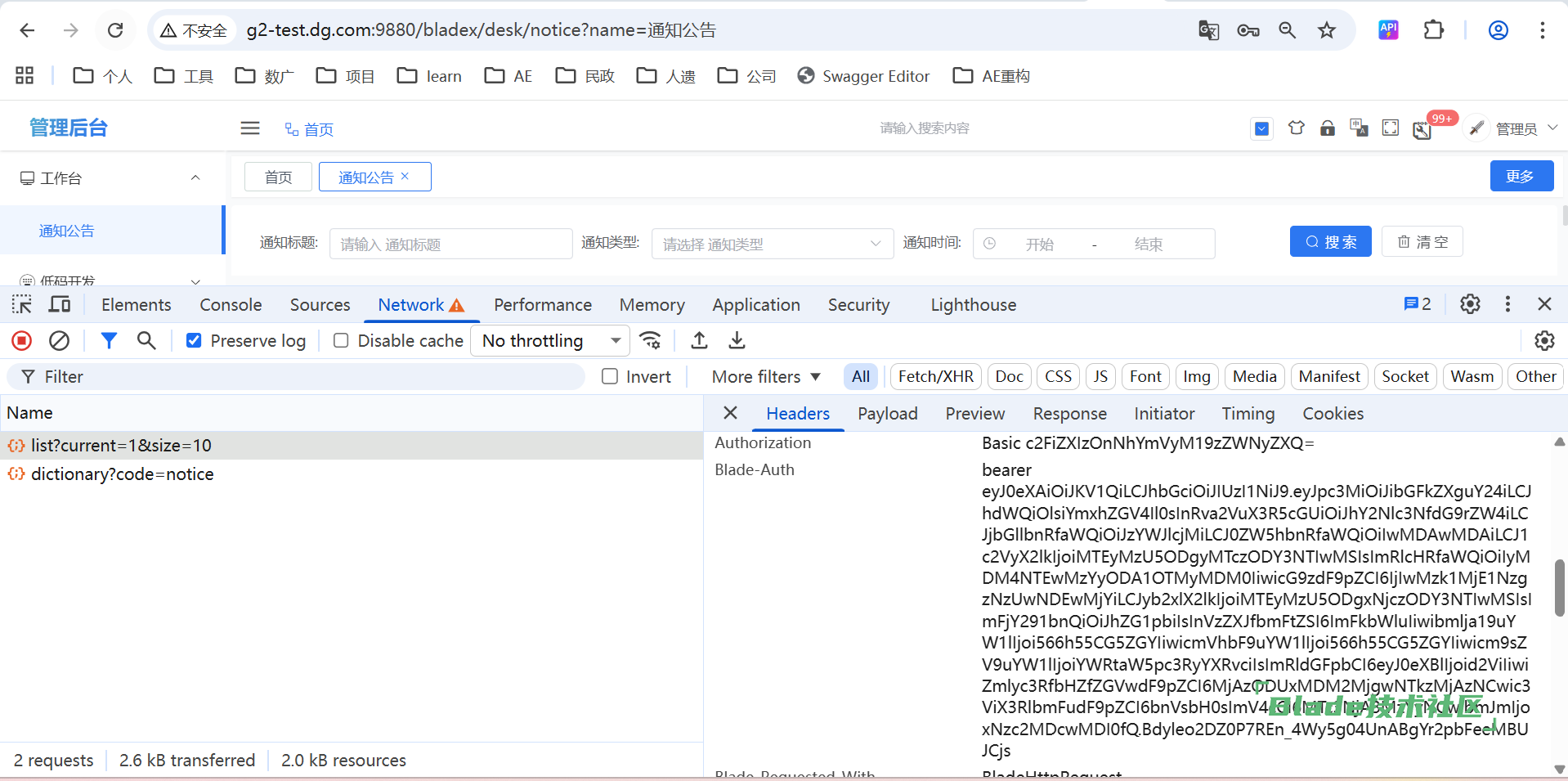Open network search with magnifier icon
1568x781 pixels.
tap(146, 341)
